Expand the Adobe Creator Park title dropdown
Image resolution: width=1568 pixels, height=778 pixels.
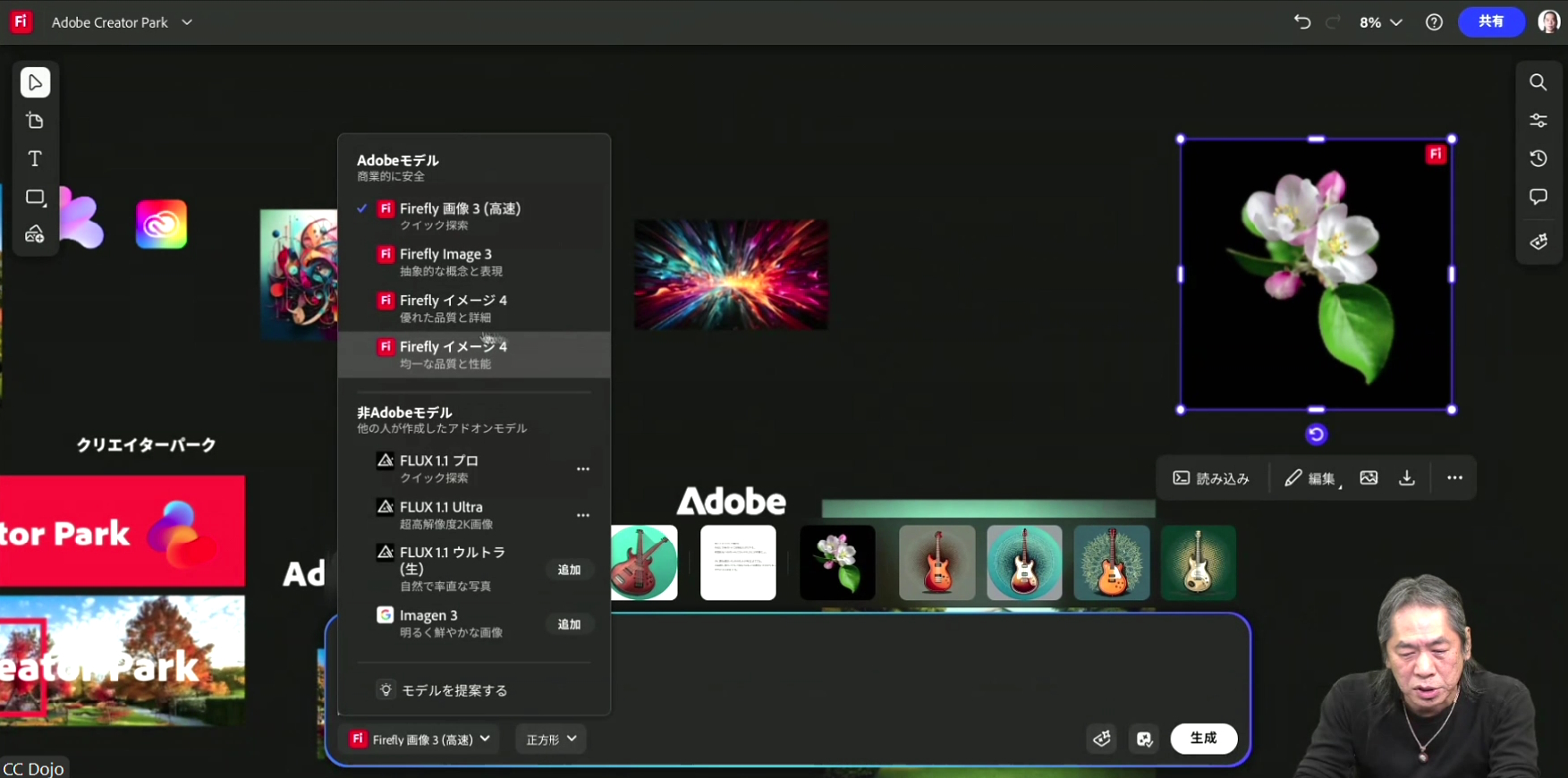click(187, 22)
